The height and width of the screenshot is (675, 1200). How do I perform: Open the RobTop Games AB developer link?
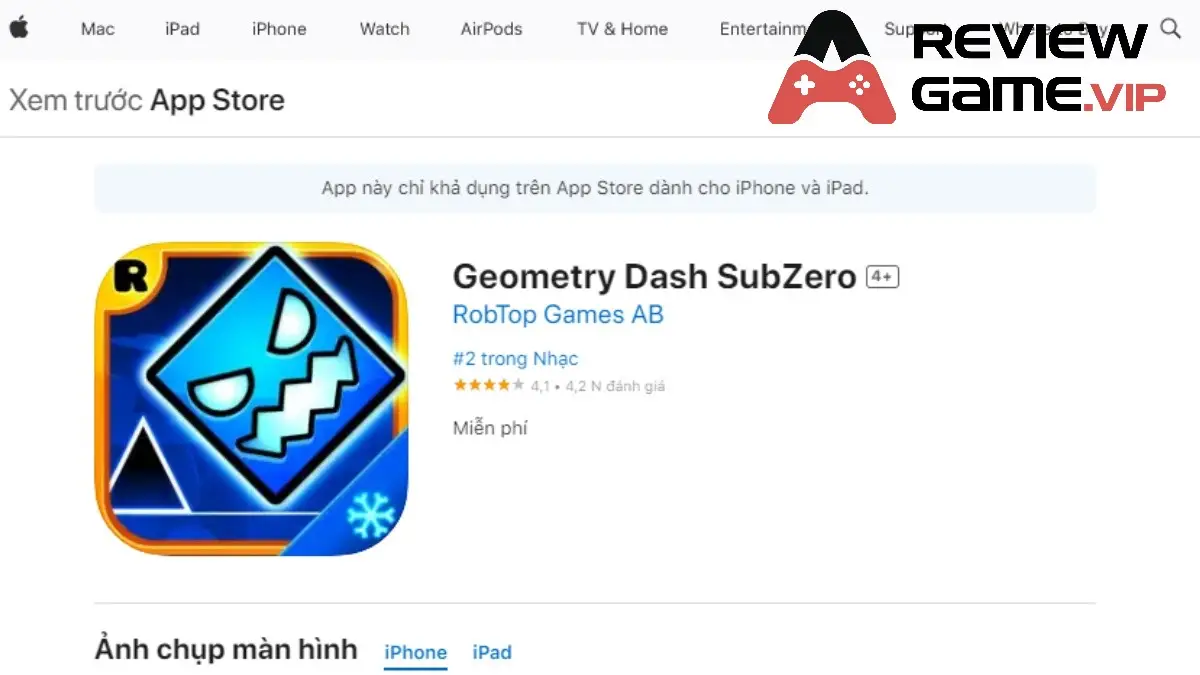pos(558,314)
